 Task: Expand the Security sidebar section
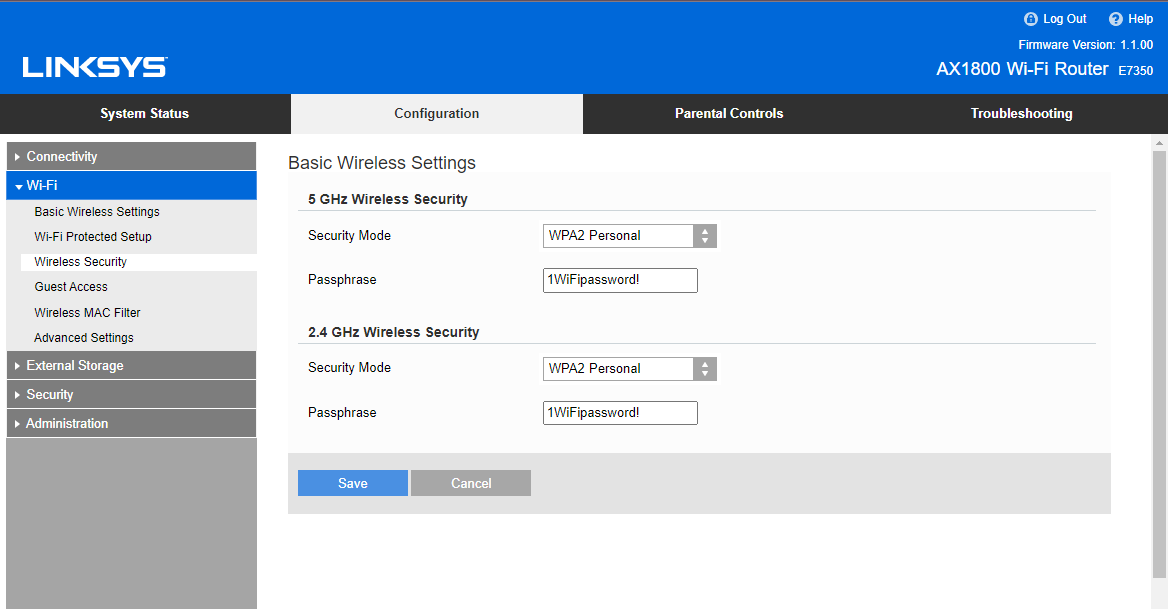(131, 395)
